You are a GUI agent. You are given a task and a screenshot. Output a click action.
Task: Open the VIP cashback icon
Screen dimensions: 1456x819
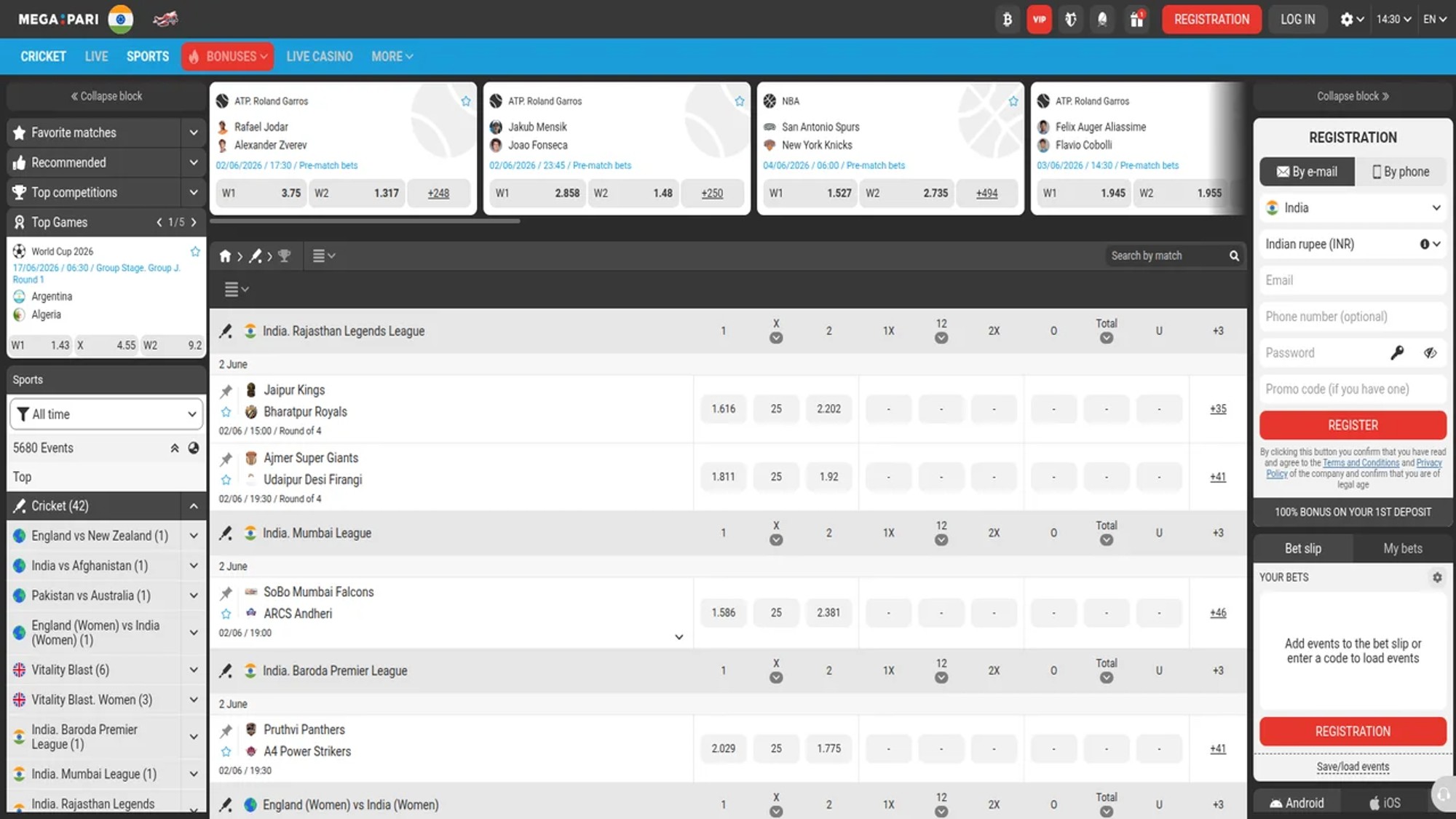[1039, 20]
